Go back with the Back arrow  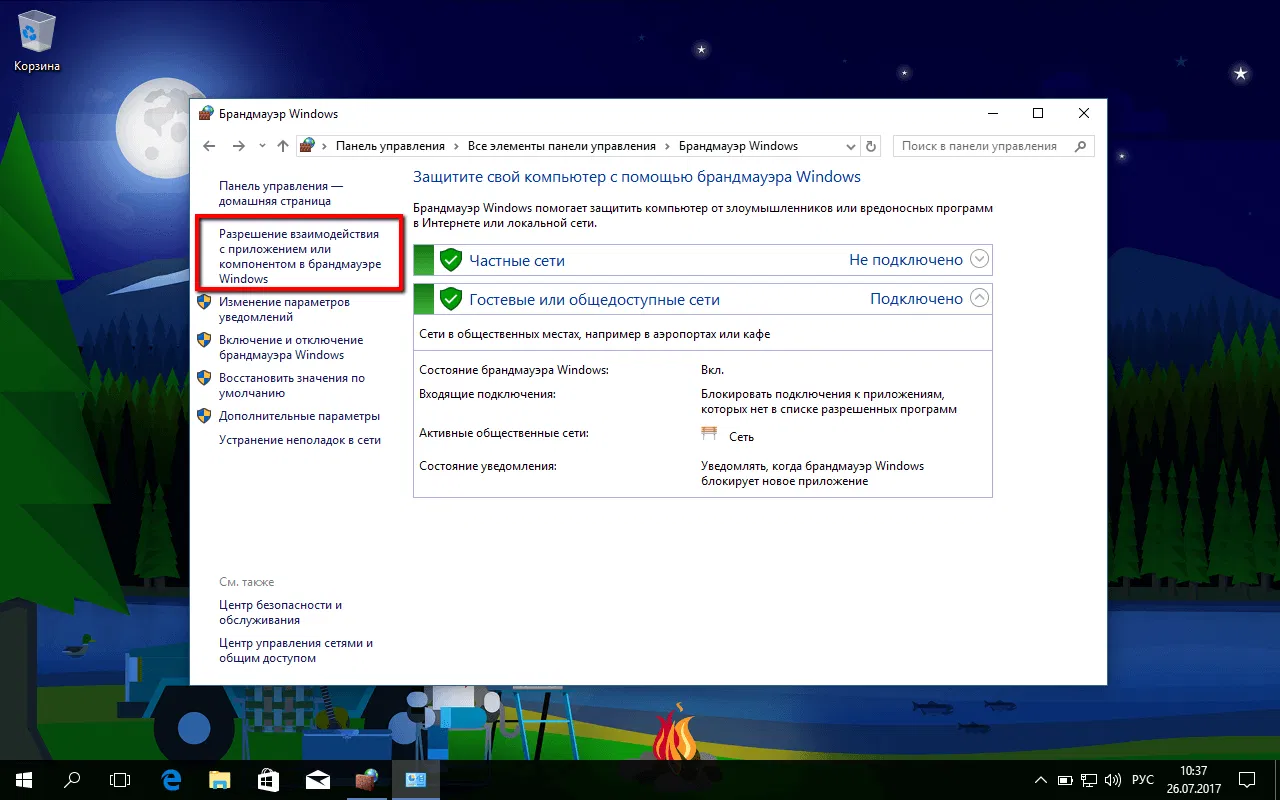coord(209,146)
